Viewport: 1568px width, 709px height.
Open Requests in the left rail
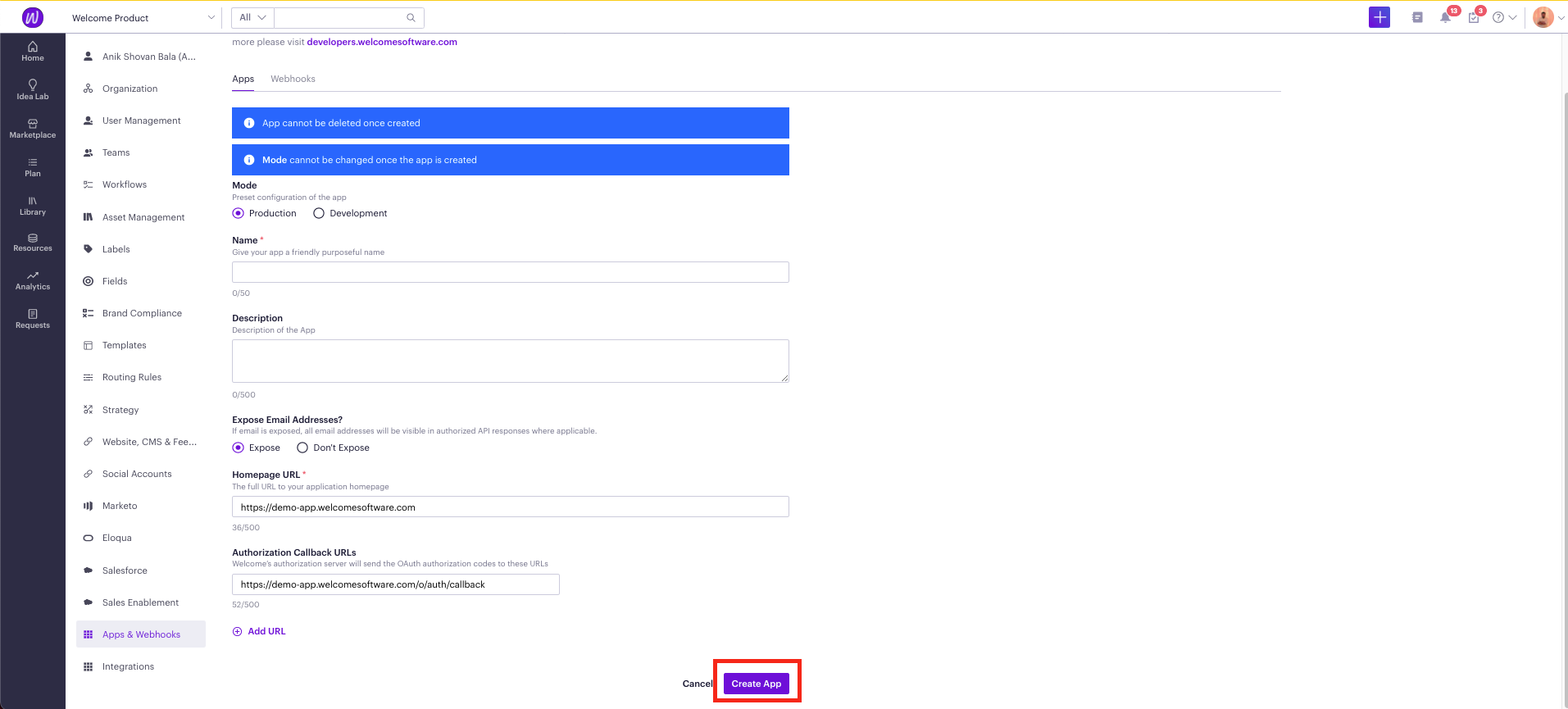pos(33,319)
